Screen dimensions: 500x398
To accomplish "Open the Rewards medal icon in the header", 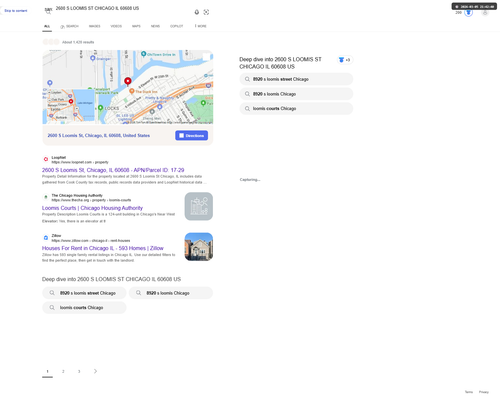I will (x=468, y=13).
